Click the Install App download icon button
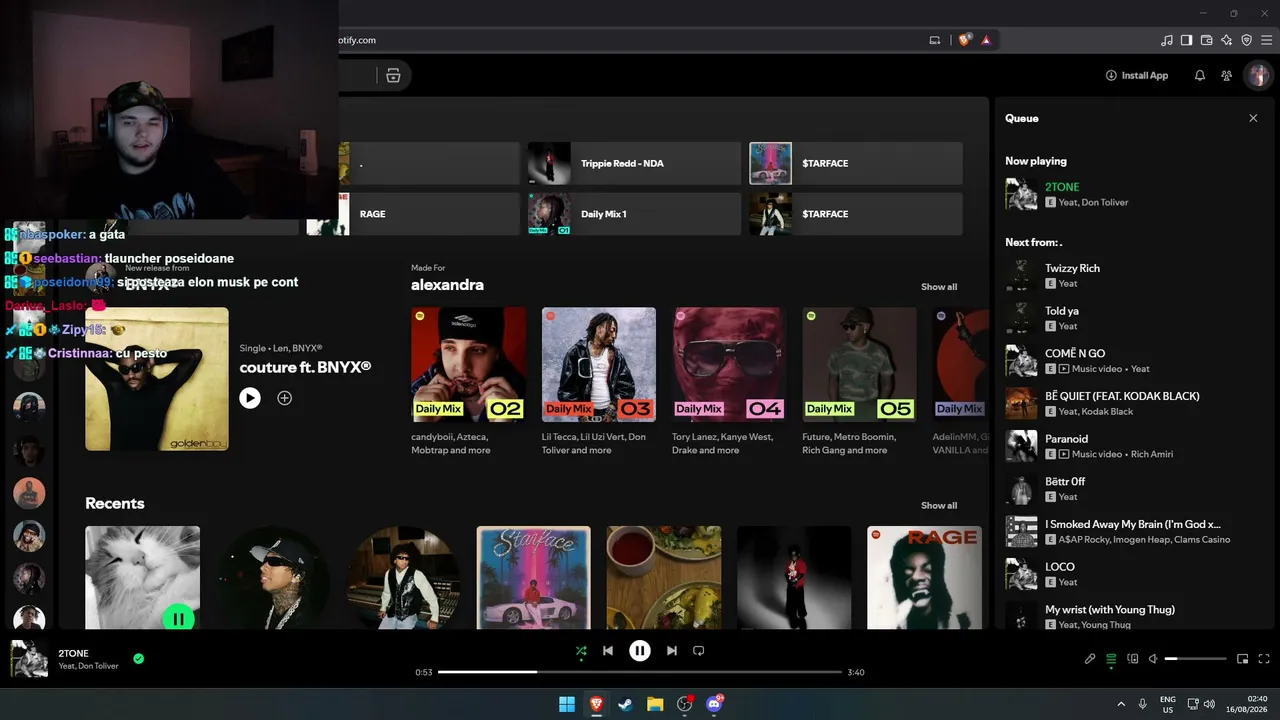Viewport: 1280px width, 720px height. [x=1137, y=75]
